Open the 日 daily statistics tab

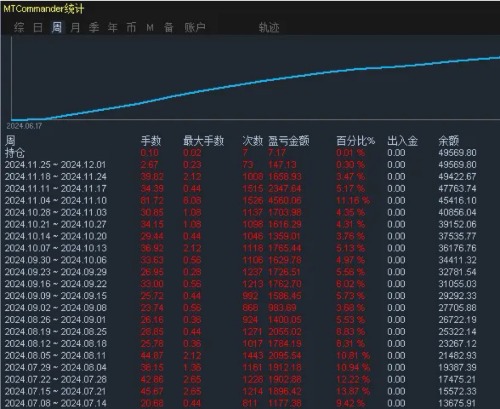tap(38, 27)
